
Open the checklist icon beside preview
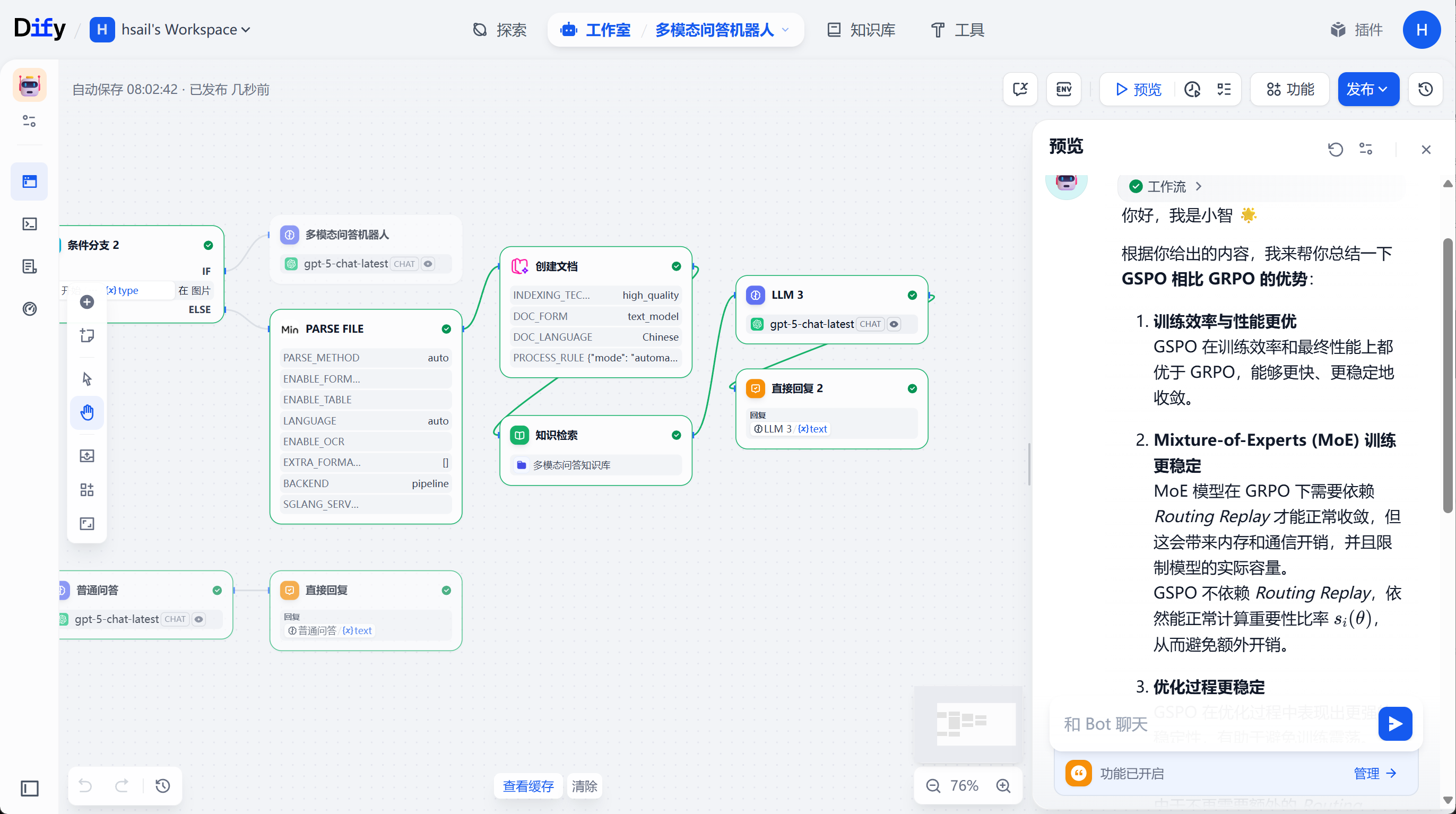pyautogui.click(x=1224, y=89)
